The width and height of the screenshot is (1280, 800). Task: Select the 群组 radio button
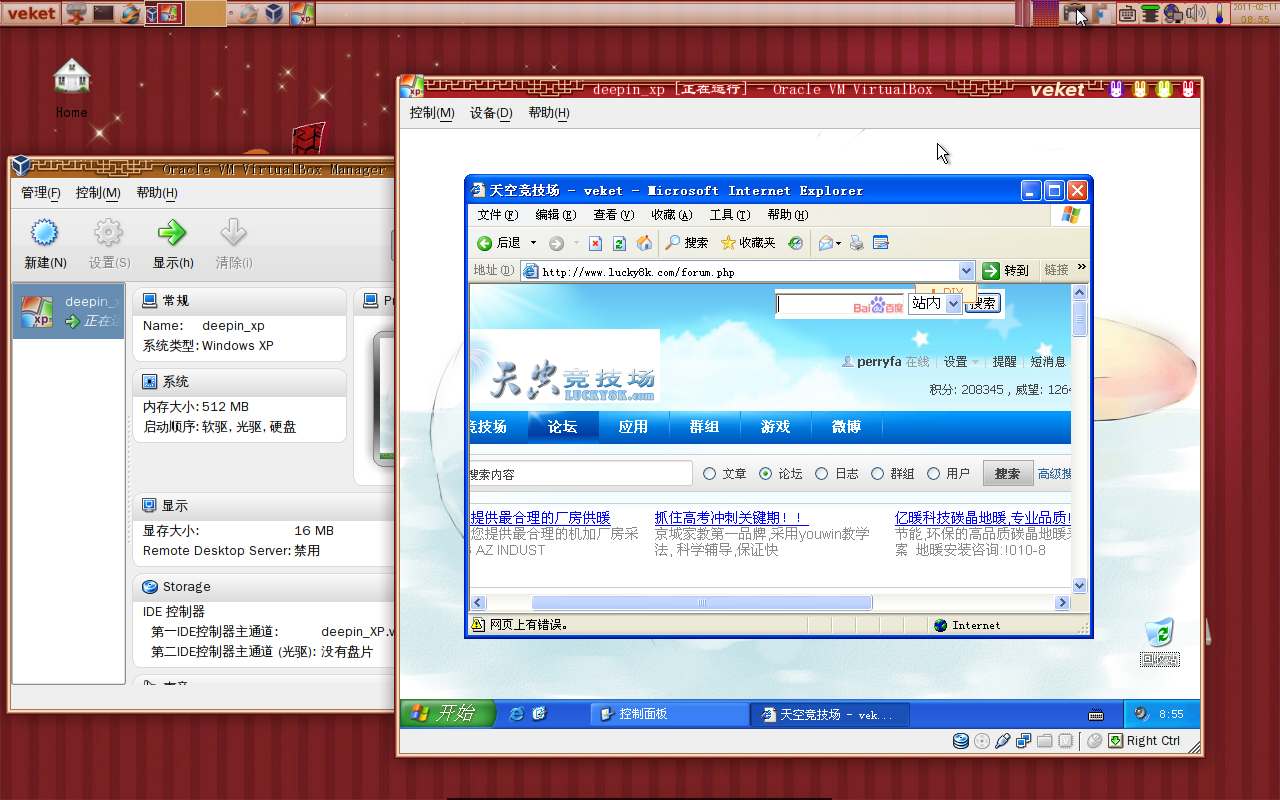click(x=878, y=474)
